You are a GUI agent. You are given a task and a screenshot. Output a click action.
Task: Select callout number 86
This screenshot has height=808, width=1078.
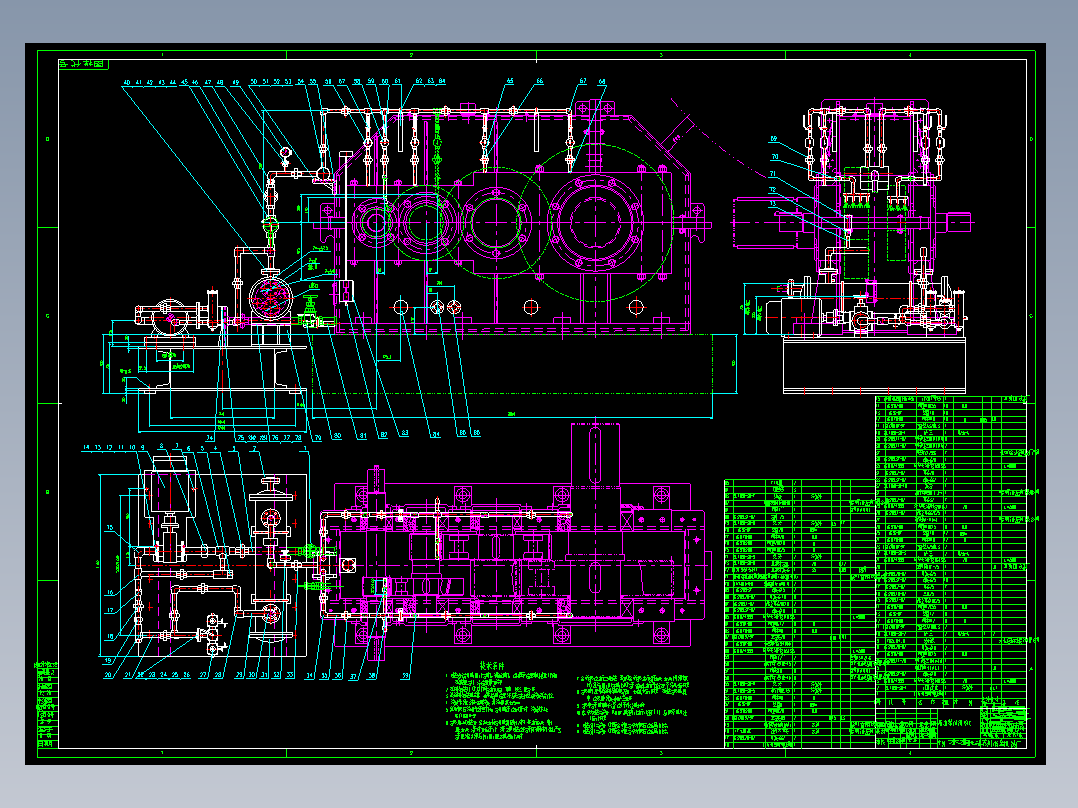click(476, 433)
